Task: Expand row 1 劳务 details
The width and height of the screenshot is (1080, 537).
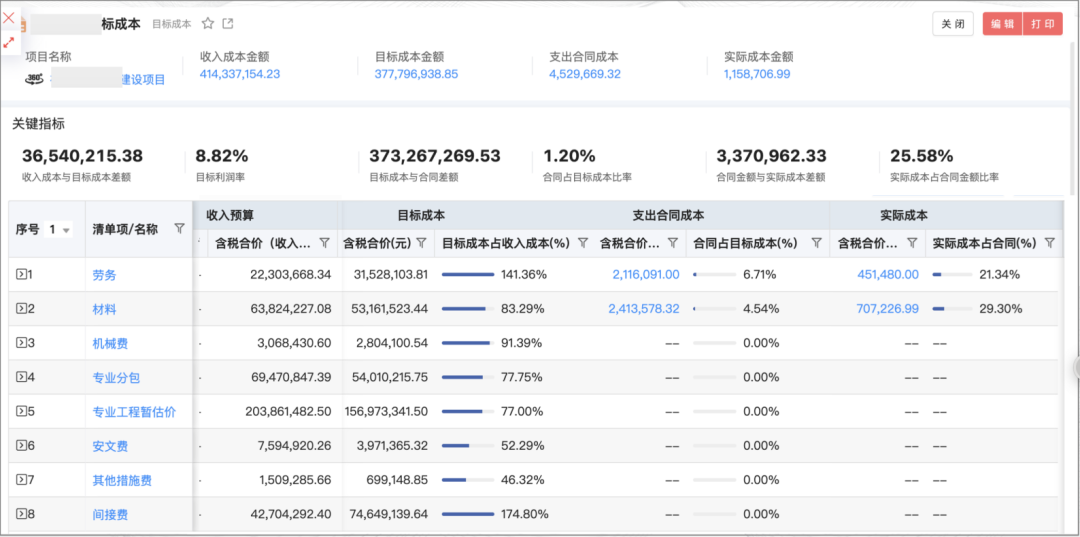Action: click(21, 274)
